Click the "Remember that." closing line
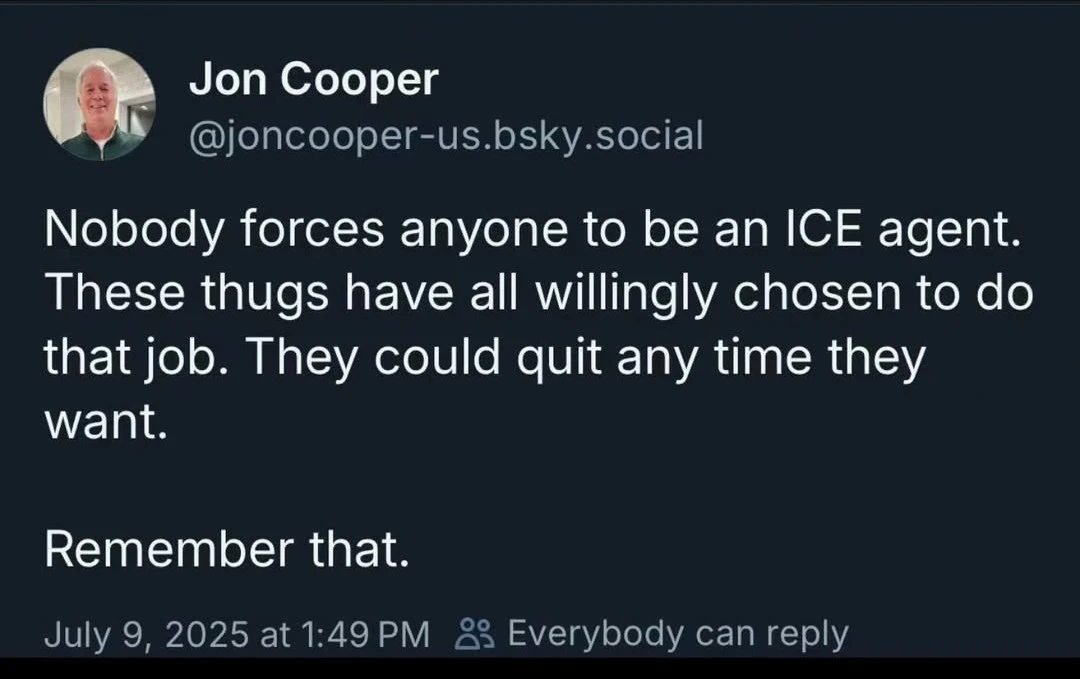The width and height of the screenshot is (1080, 679). click(x=226, y=549)
